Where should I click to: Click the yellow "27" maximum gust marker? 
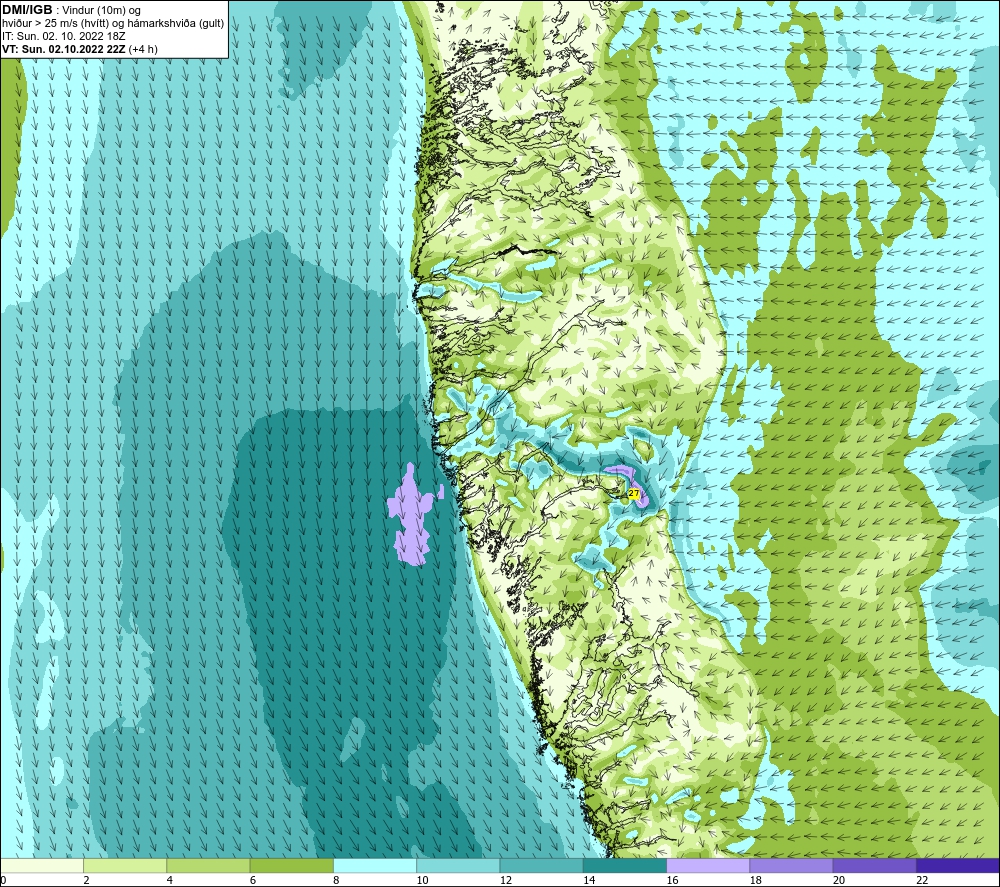634,493
